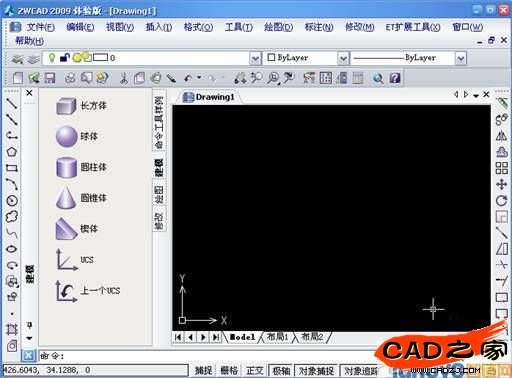Viewport: 512px width, 378px height.
Task: Select the 圆柱体 cylinder tool
Action: tap(81, 167)
